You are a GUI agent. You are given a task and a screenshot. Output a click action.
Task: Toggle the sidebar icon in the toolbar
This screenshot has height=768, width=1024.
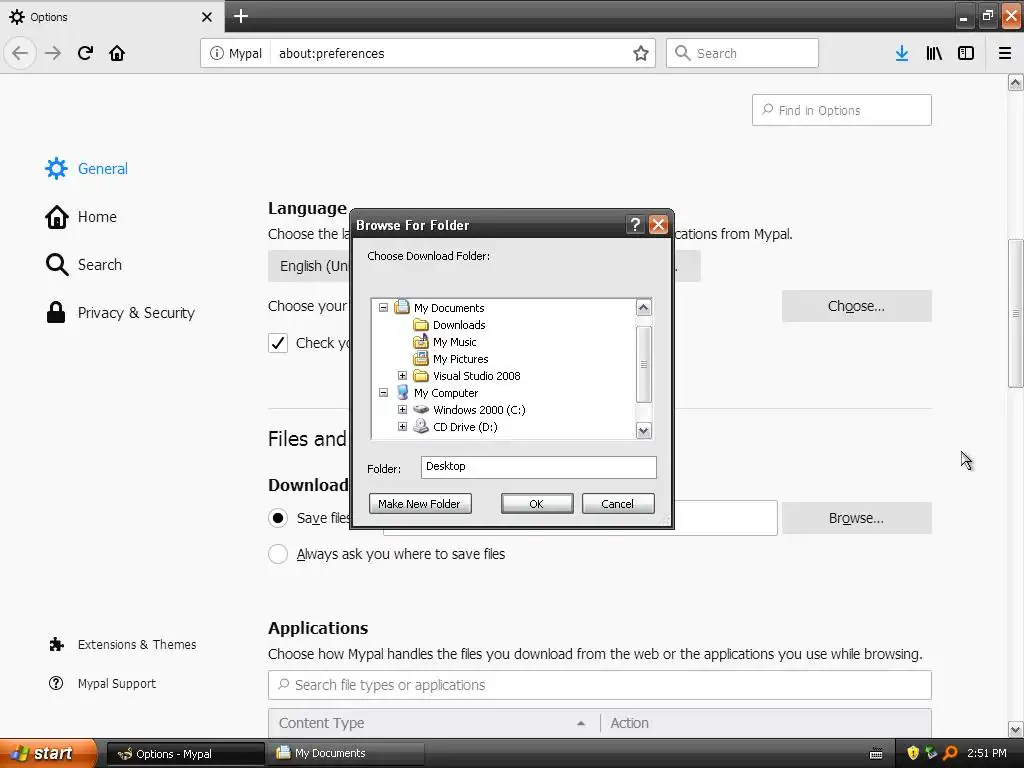click(x=966, y=53)
